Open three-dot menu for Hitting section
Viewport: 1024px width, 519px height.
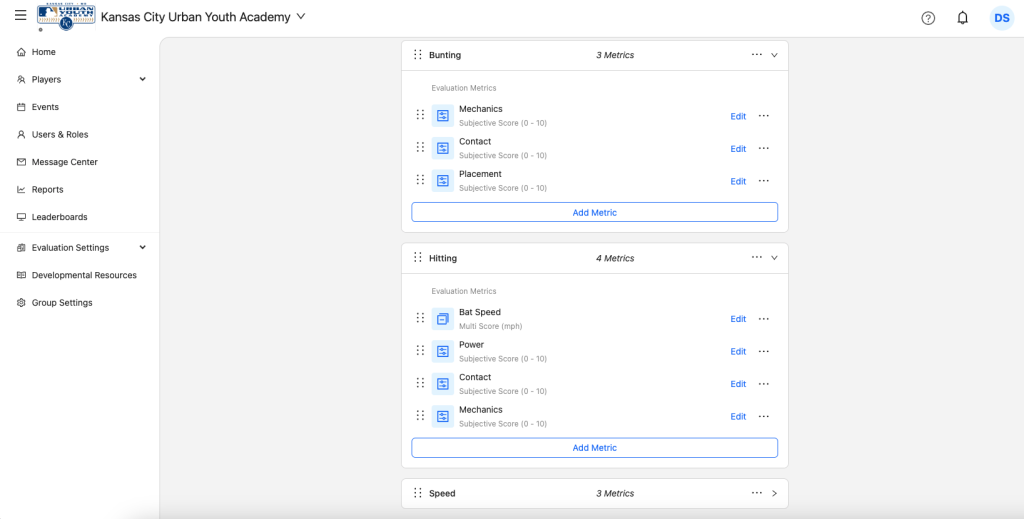coord(757,258)
